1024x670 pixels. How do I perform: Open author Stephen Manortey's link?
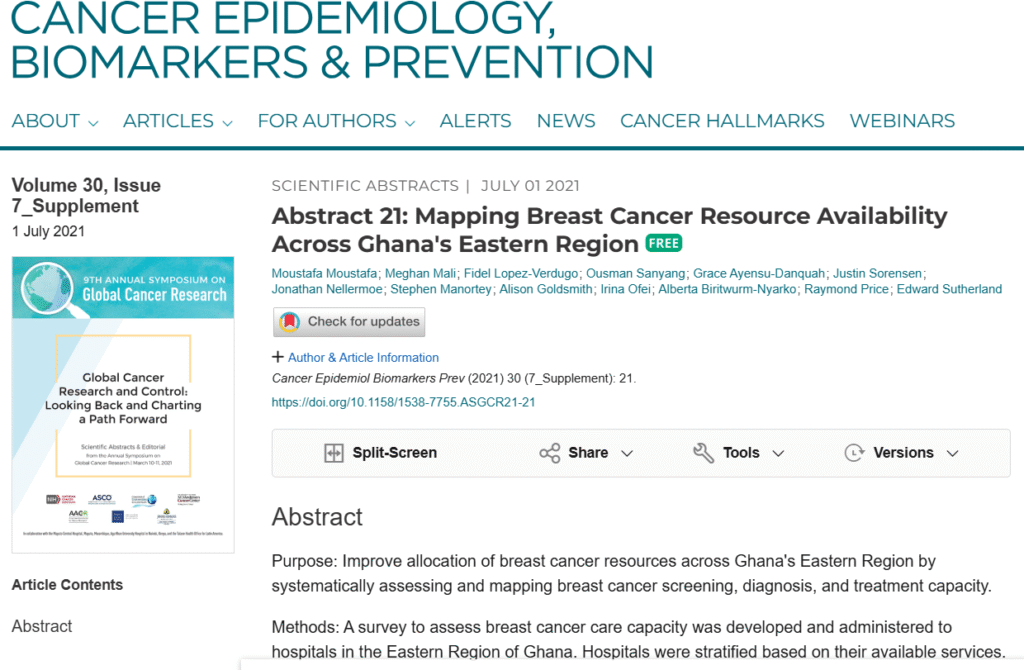tap(441, 289)
